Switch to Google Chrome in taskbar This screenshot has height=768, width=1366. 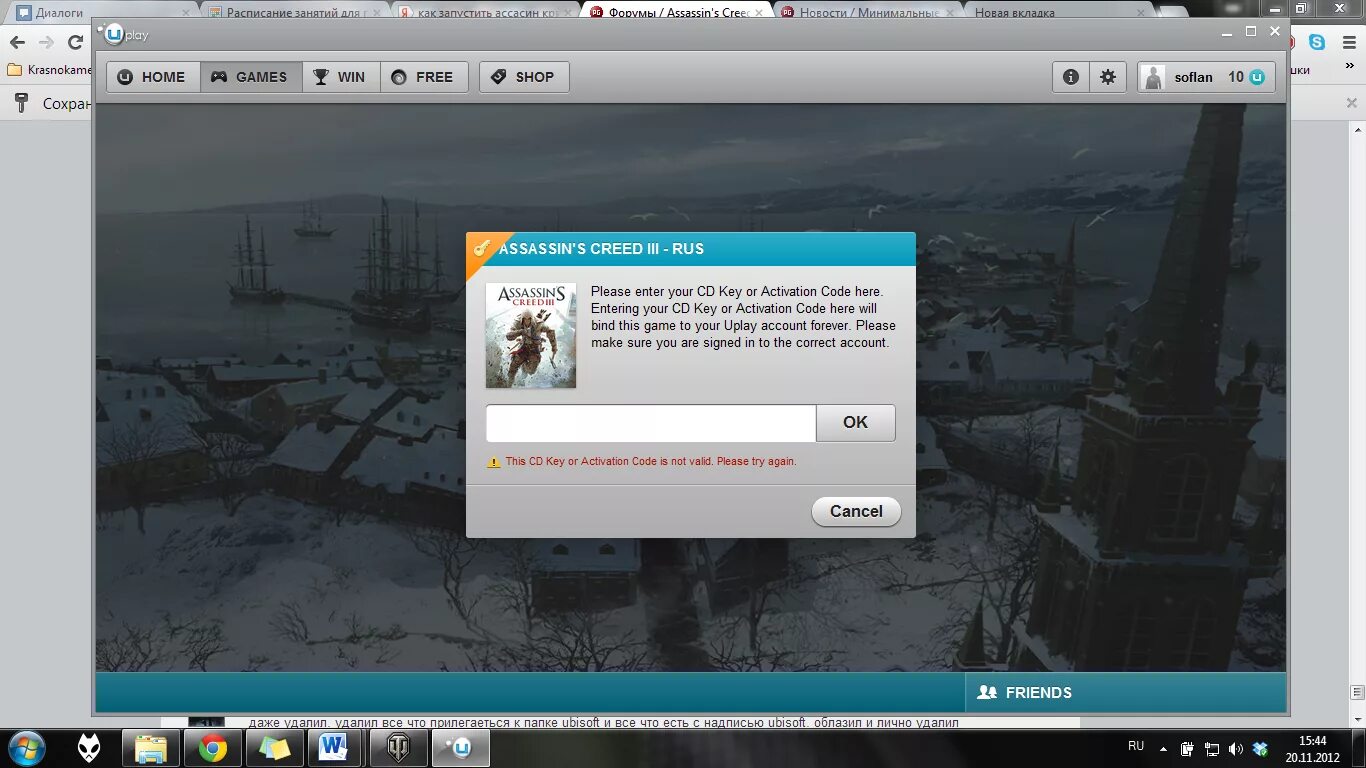pos(212,748)
